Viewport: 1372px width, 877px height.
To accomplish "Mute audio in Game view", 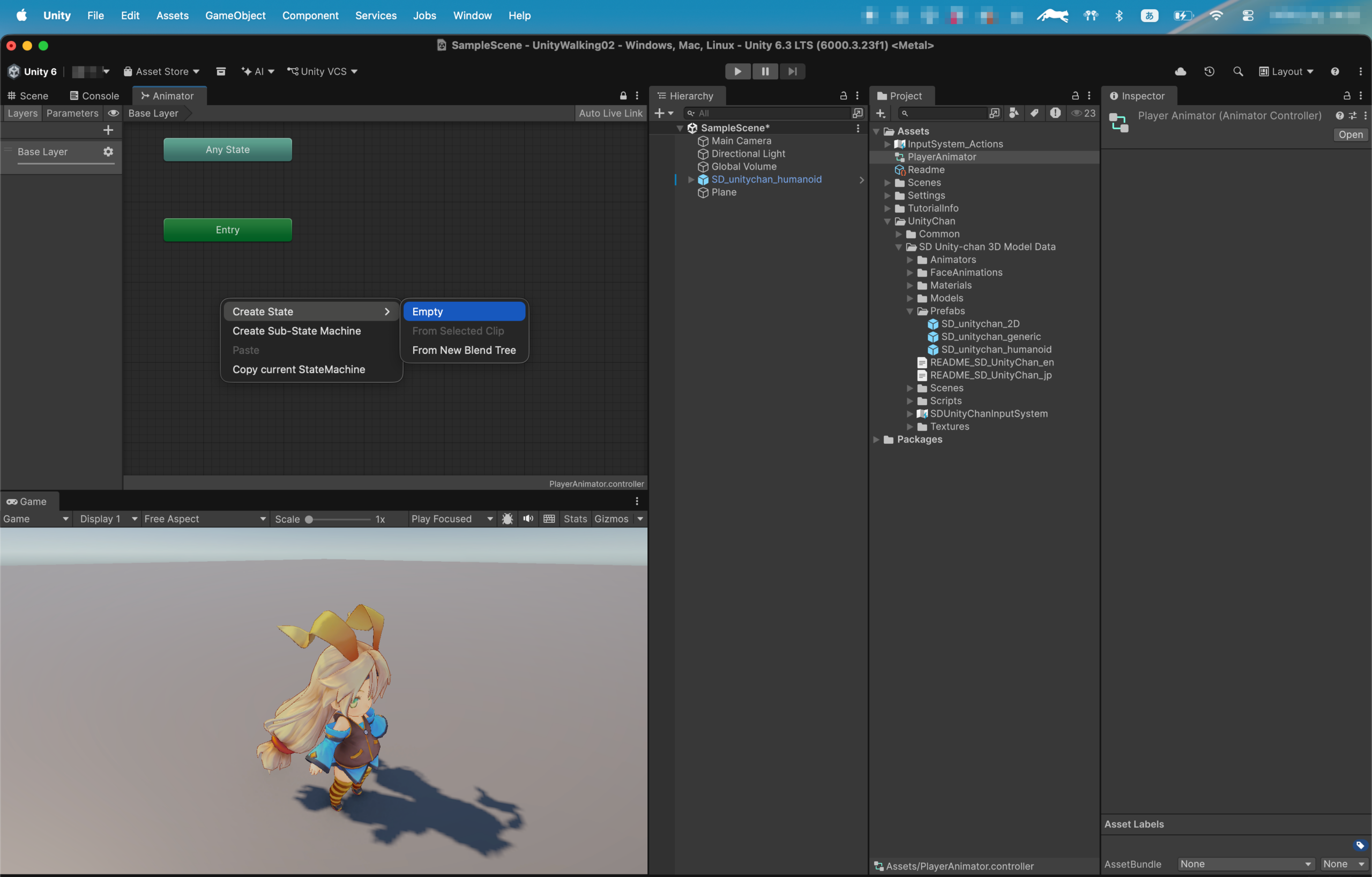I will pos(528,518).
